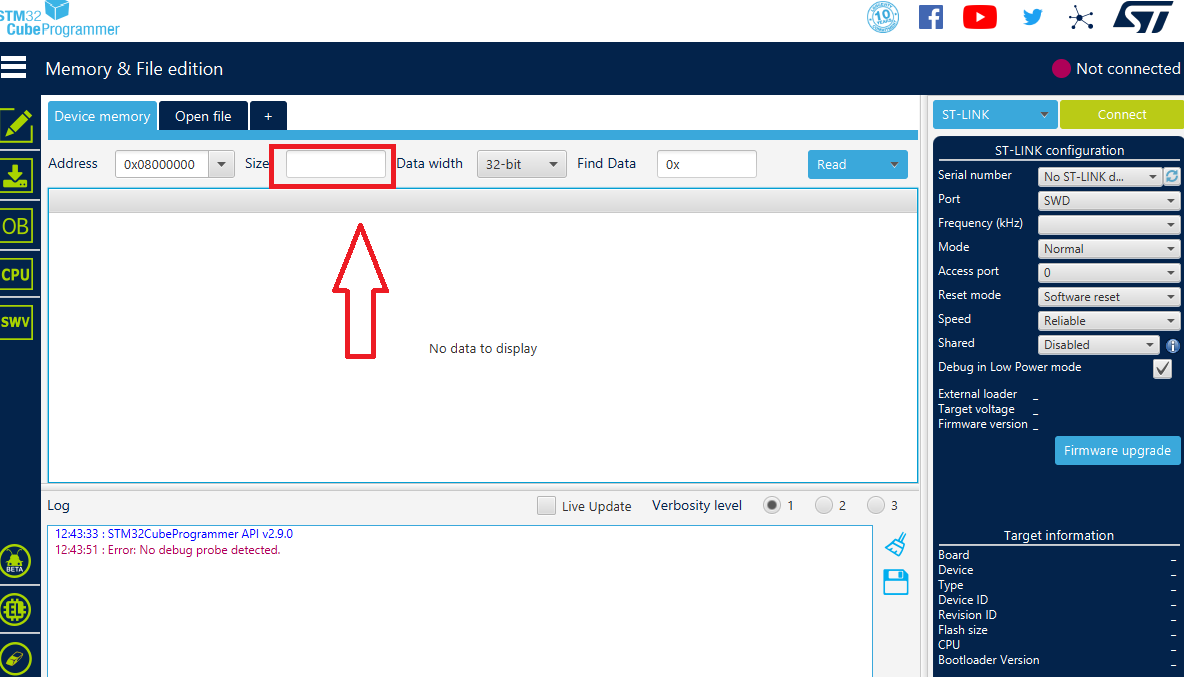Select verbosity level 1
Screen dimensions: 1184x677
point(771,505)
